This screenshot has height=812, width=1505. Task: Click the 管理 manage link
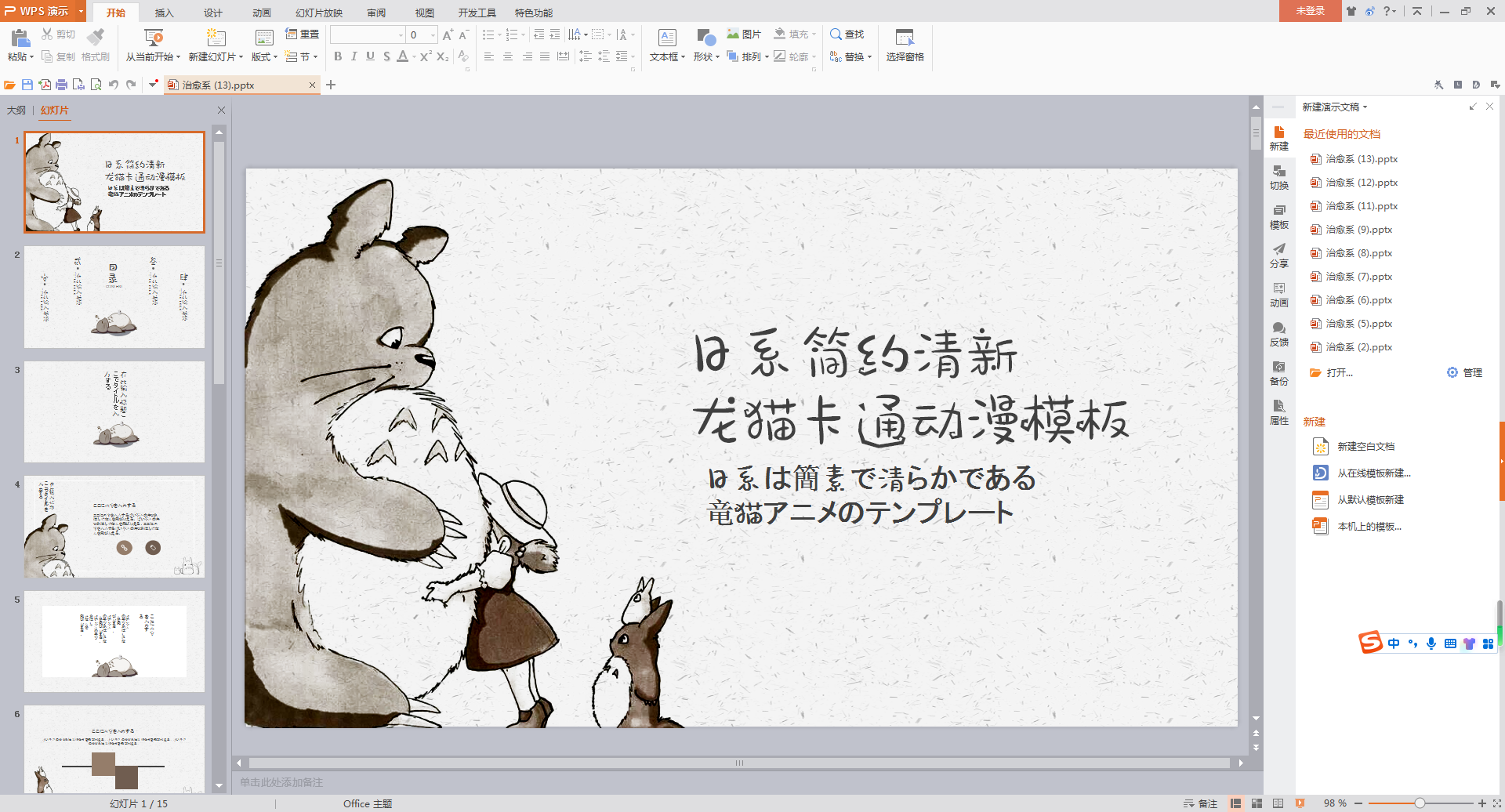click(x=1464, y=373)
